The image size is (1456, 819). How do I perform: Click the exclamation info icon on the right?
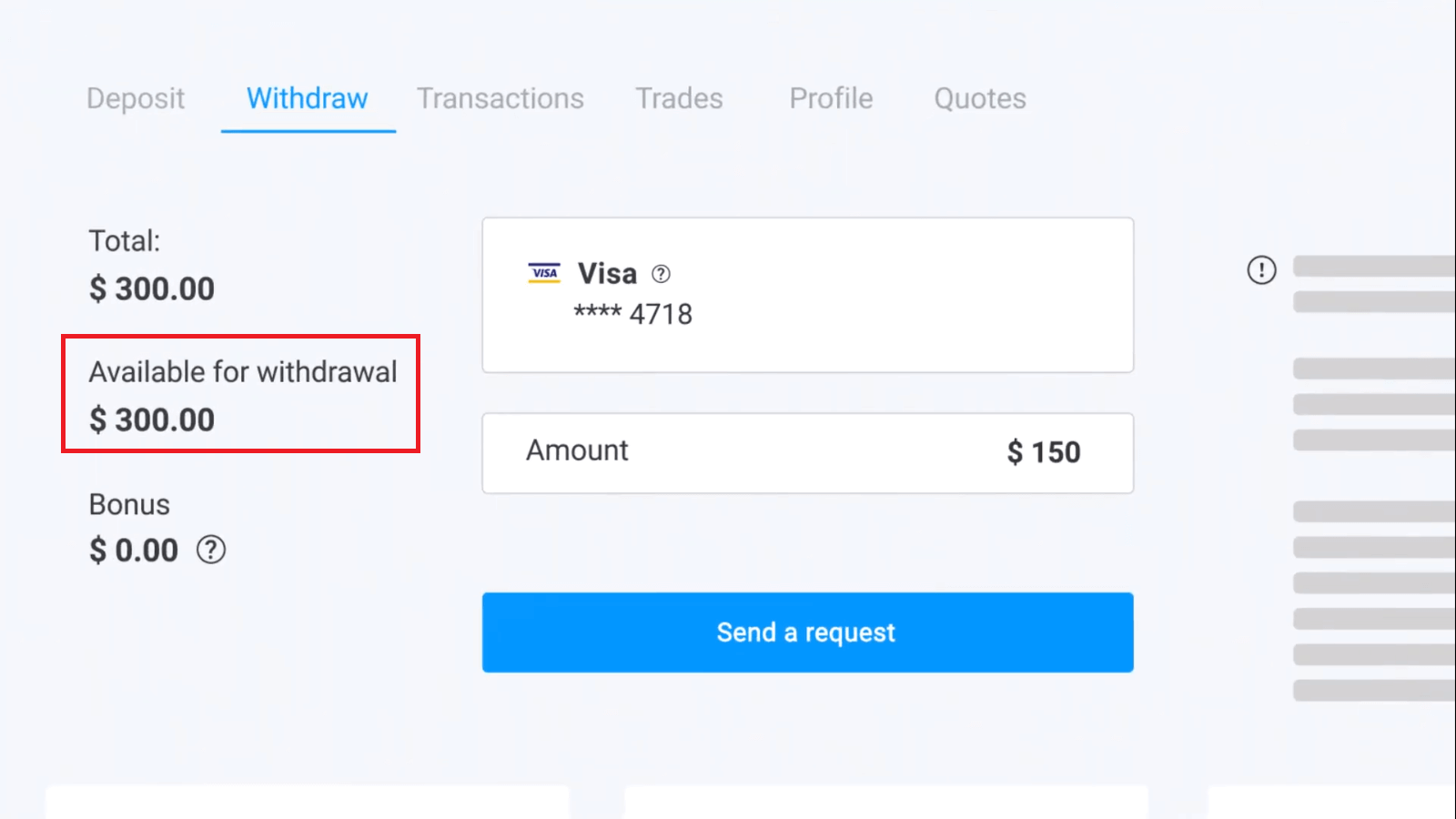pyautogui.click(x=1261, y=269)
